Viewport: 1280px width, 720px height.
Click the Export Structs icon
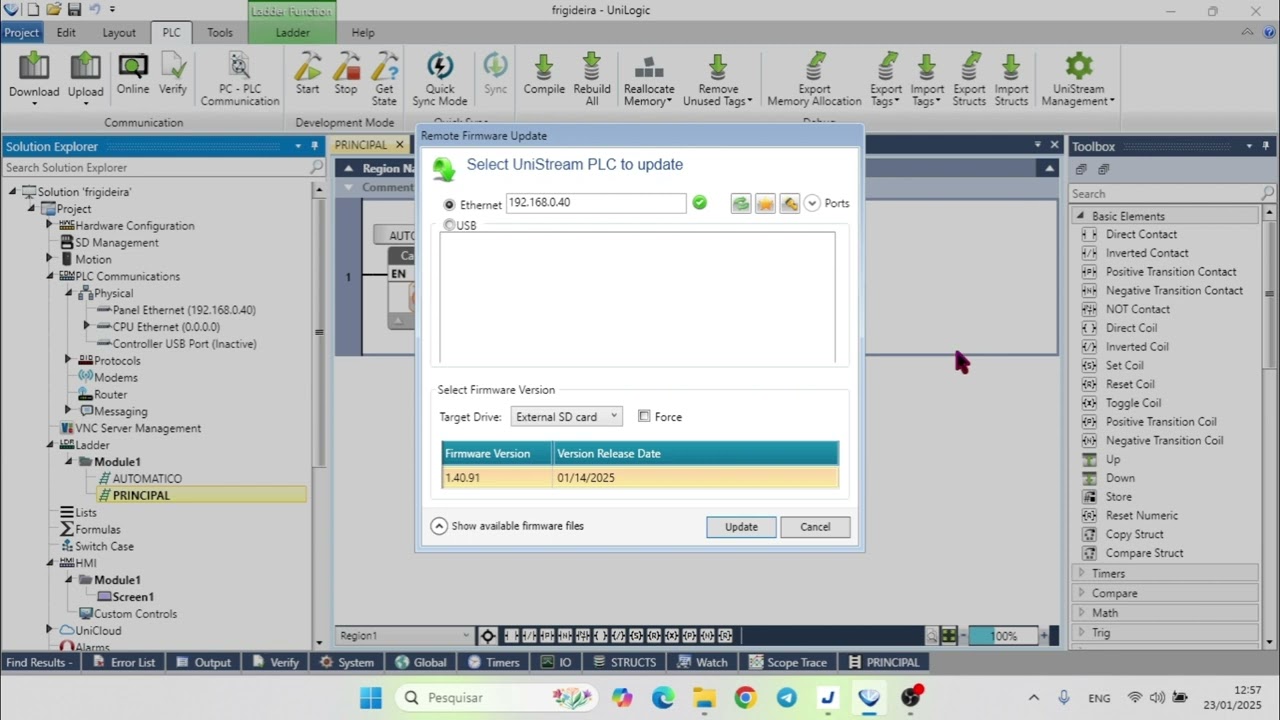[969, 80]
